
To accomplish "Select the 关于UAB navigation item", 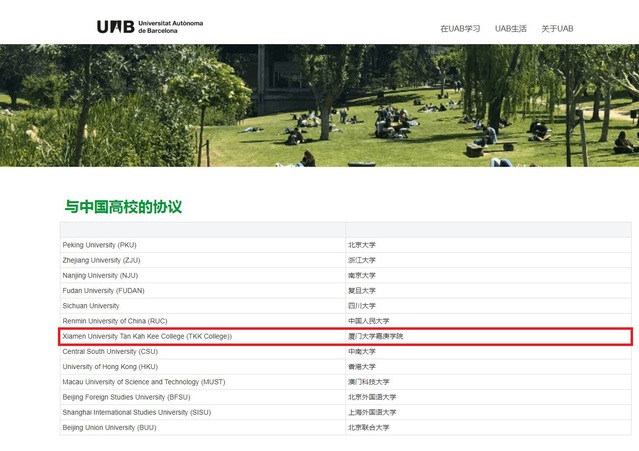I will [x=557, y=29].
